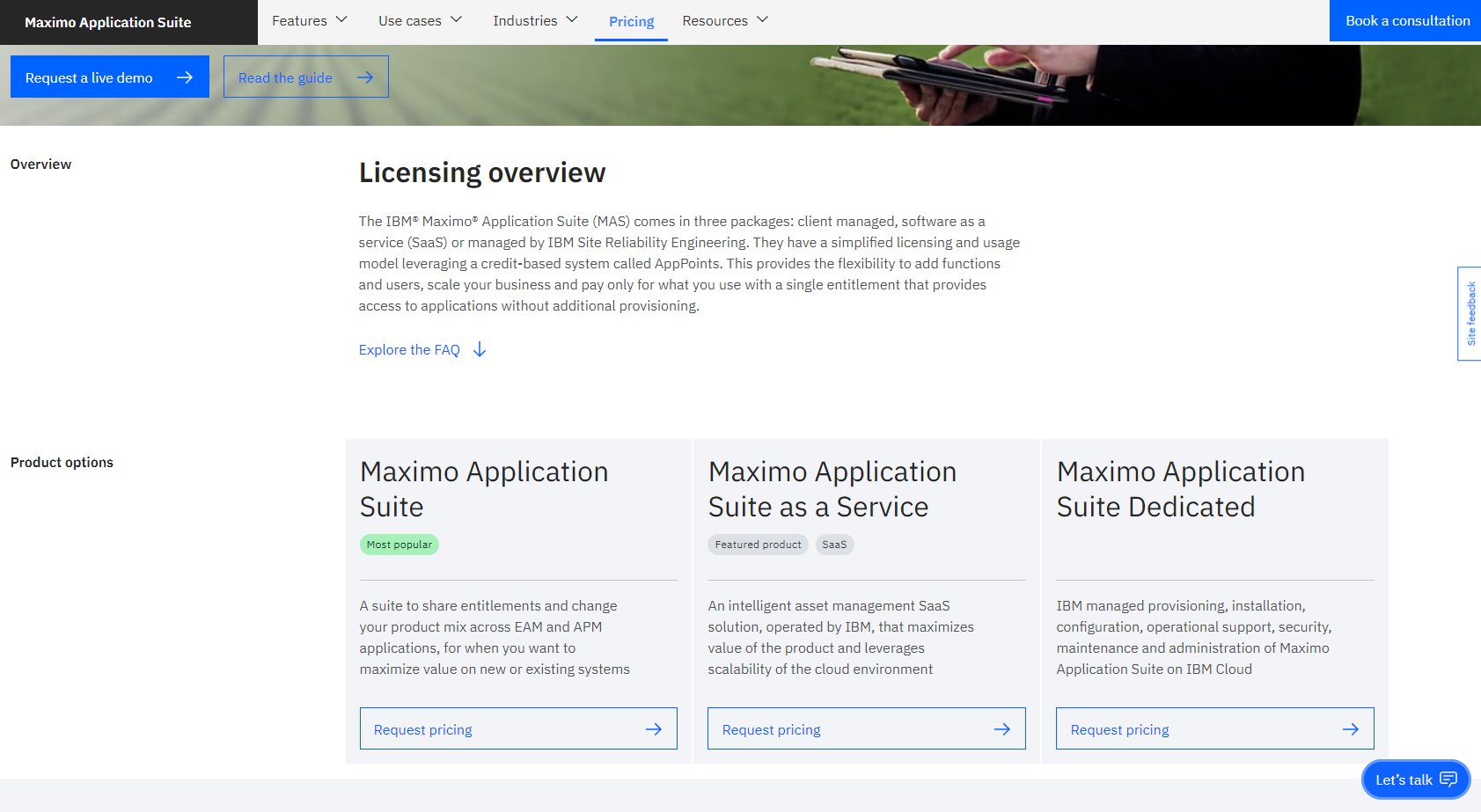Click the Featured product tag

[758, 545]
